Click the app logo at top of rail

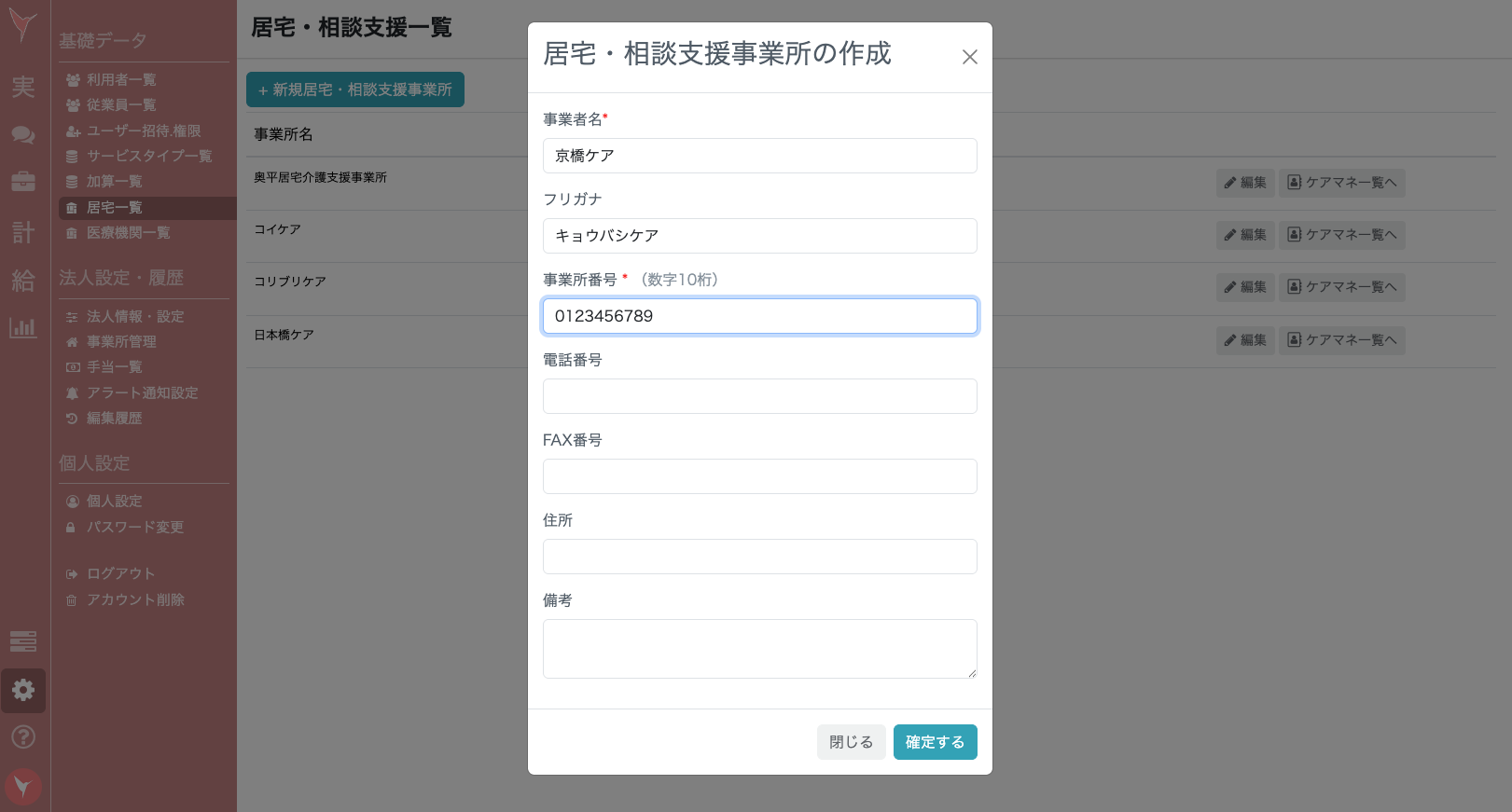point(23,25)
